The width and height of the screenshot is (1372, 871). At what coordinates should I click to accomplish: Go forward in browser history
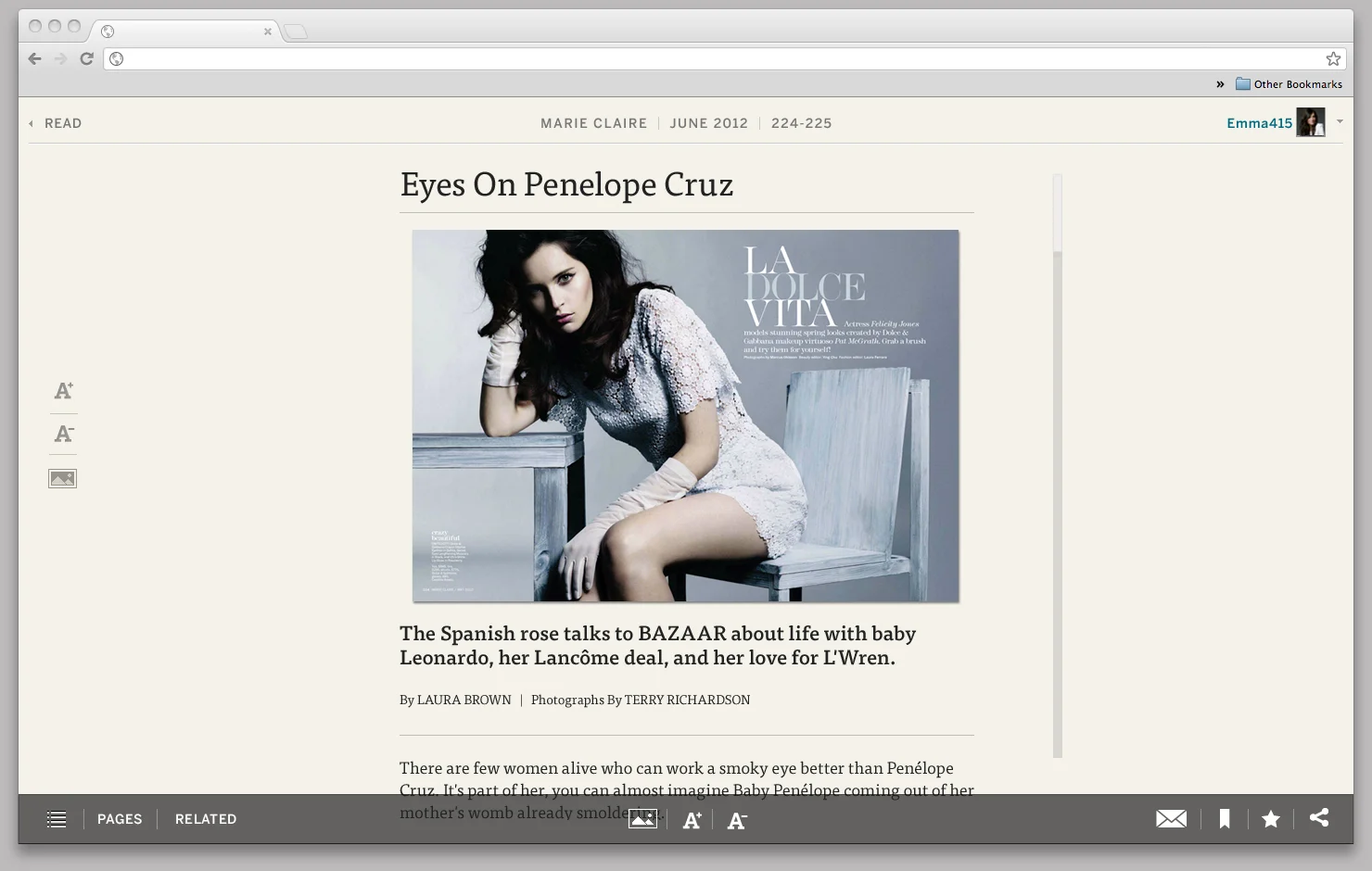(x=60, y=58)
